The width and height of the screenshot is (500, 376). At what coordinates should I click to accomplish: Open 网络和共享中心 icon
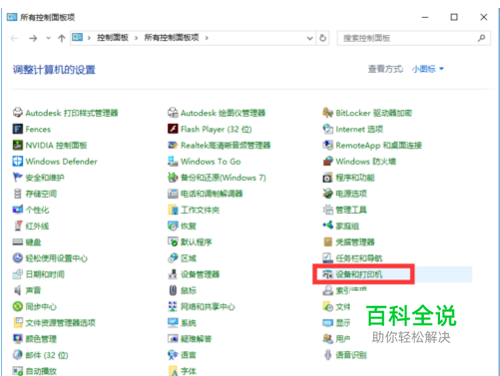(x=173, y=307)
